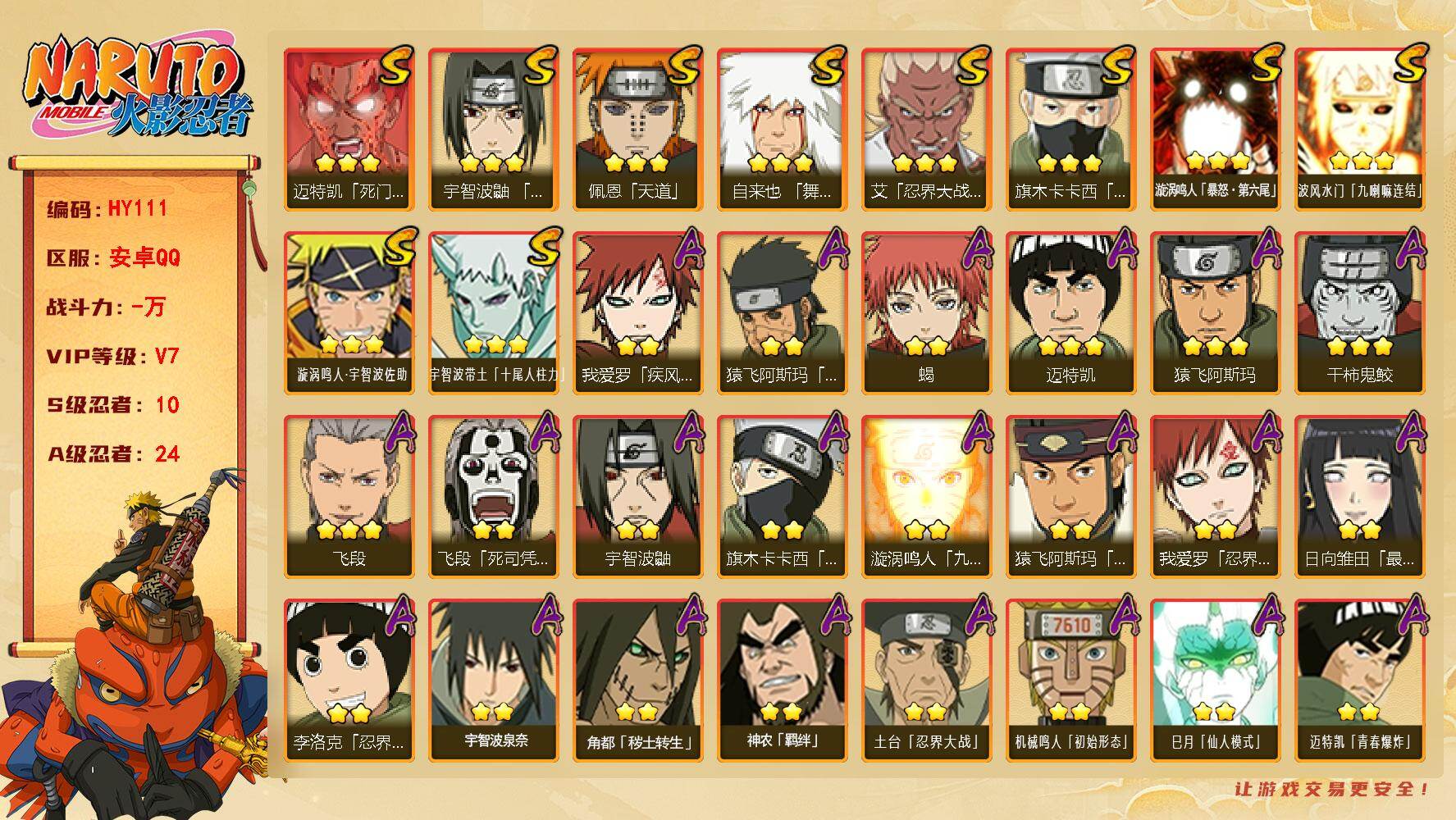The height and width of the screenshot is (820, 1456).
Task: Choose the 干柿鬼鲛 ninja portrait
Action: click(x=1359, y=312)
